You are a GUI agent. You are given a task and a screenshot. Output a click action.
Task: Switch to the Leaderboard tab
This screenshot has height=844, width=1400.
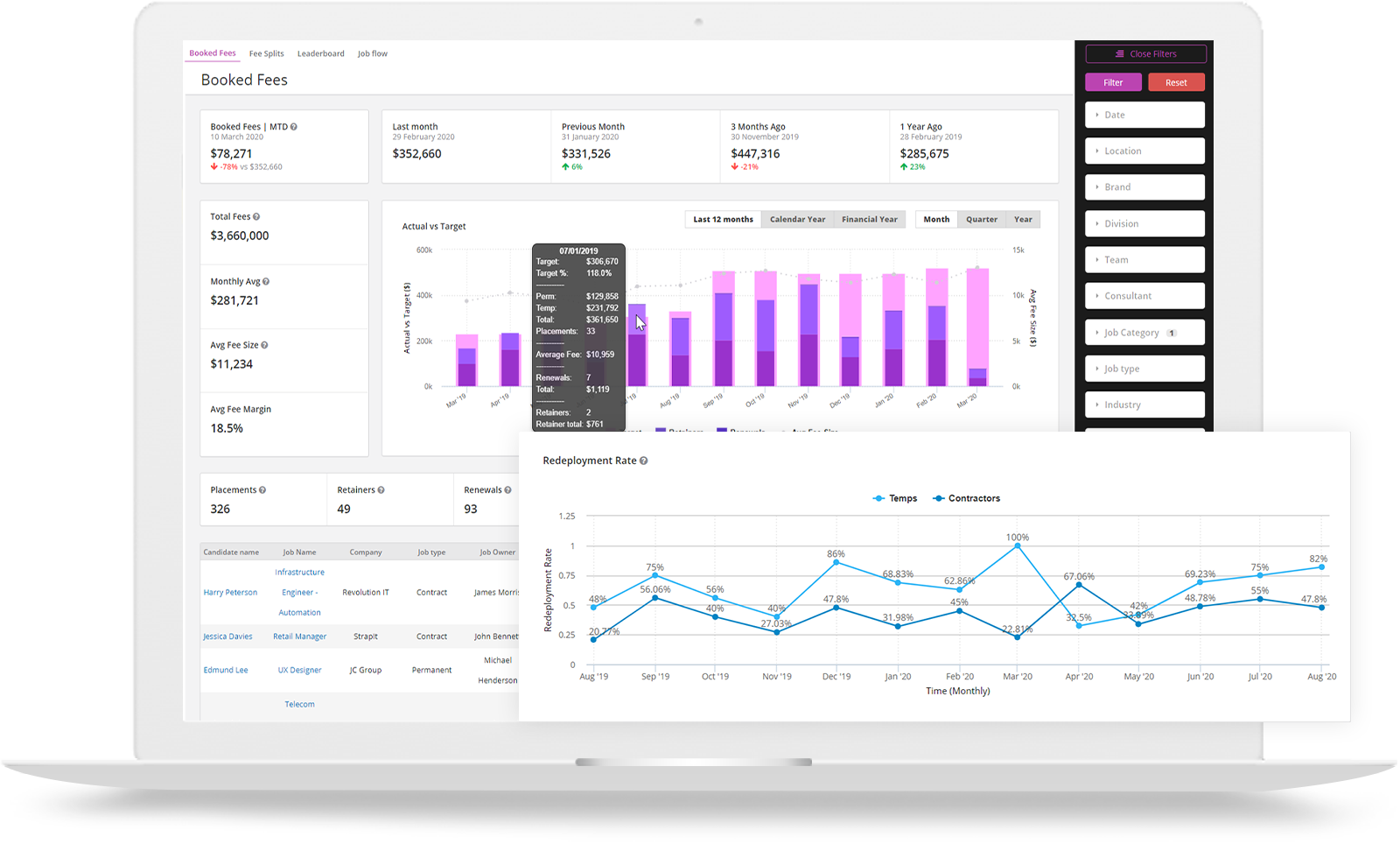pos(320,53)
